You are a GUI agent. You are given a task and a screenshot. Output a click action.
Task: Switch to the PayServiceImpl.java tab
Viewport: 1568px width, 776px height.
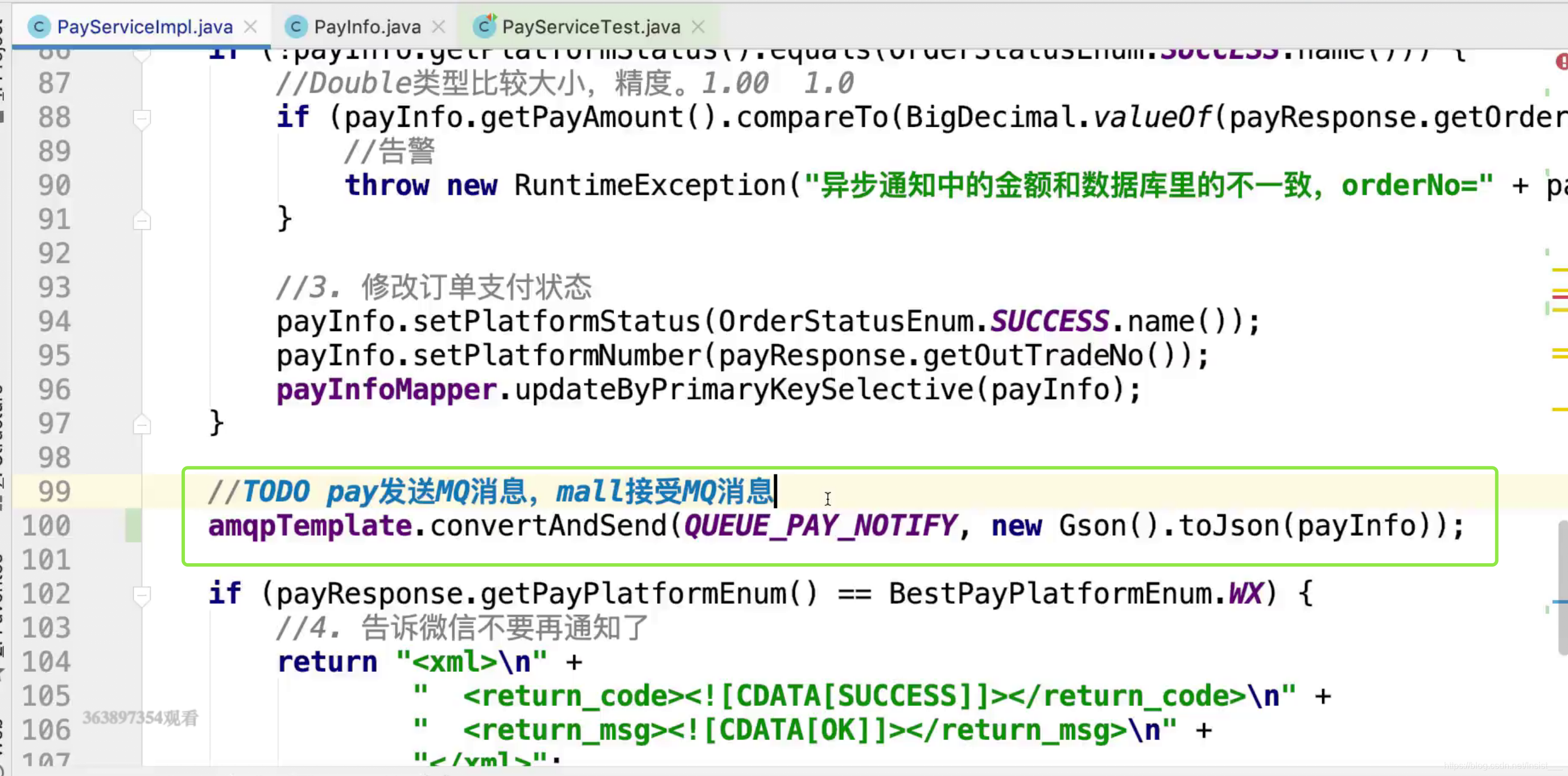pos(145,27)
